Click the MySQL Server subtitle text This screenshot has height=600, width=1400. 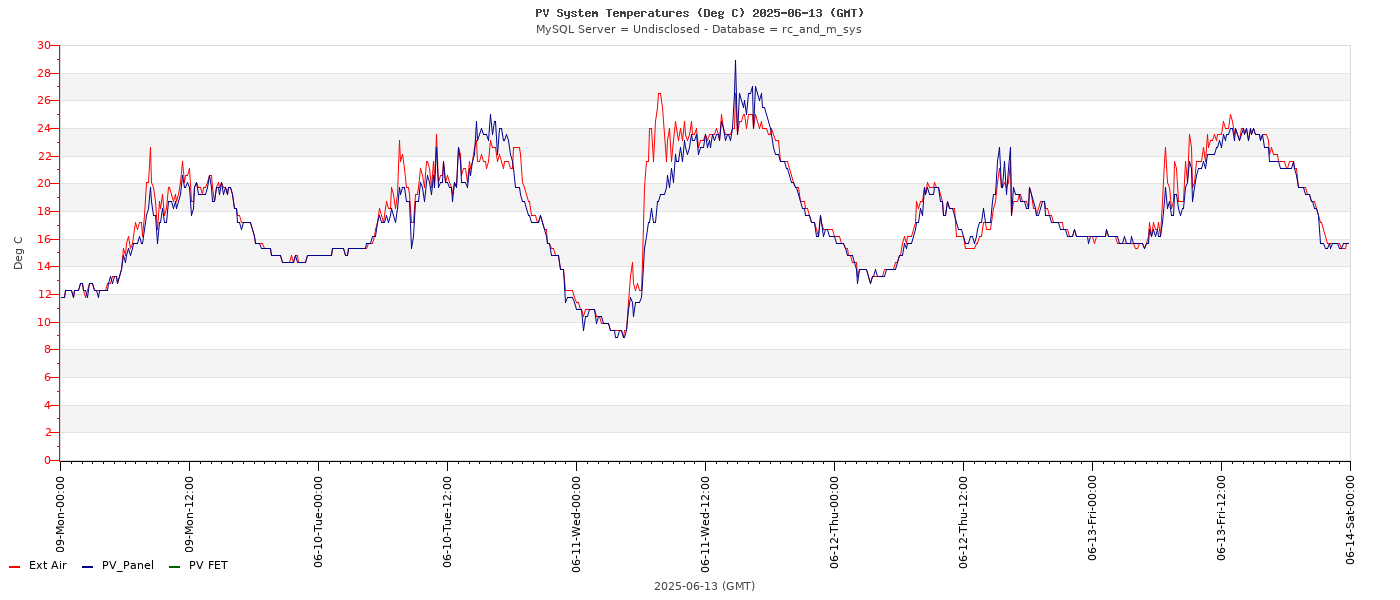tap(699, 30)
